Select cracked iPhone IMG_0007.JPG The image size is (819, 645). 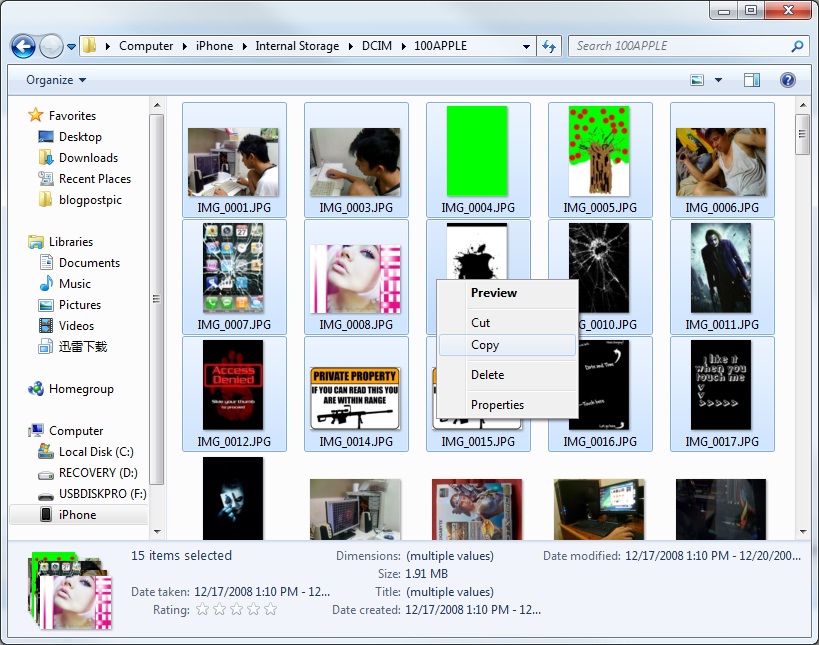tap(233, 268)
